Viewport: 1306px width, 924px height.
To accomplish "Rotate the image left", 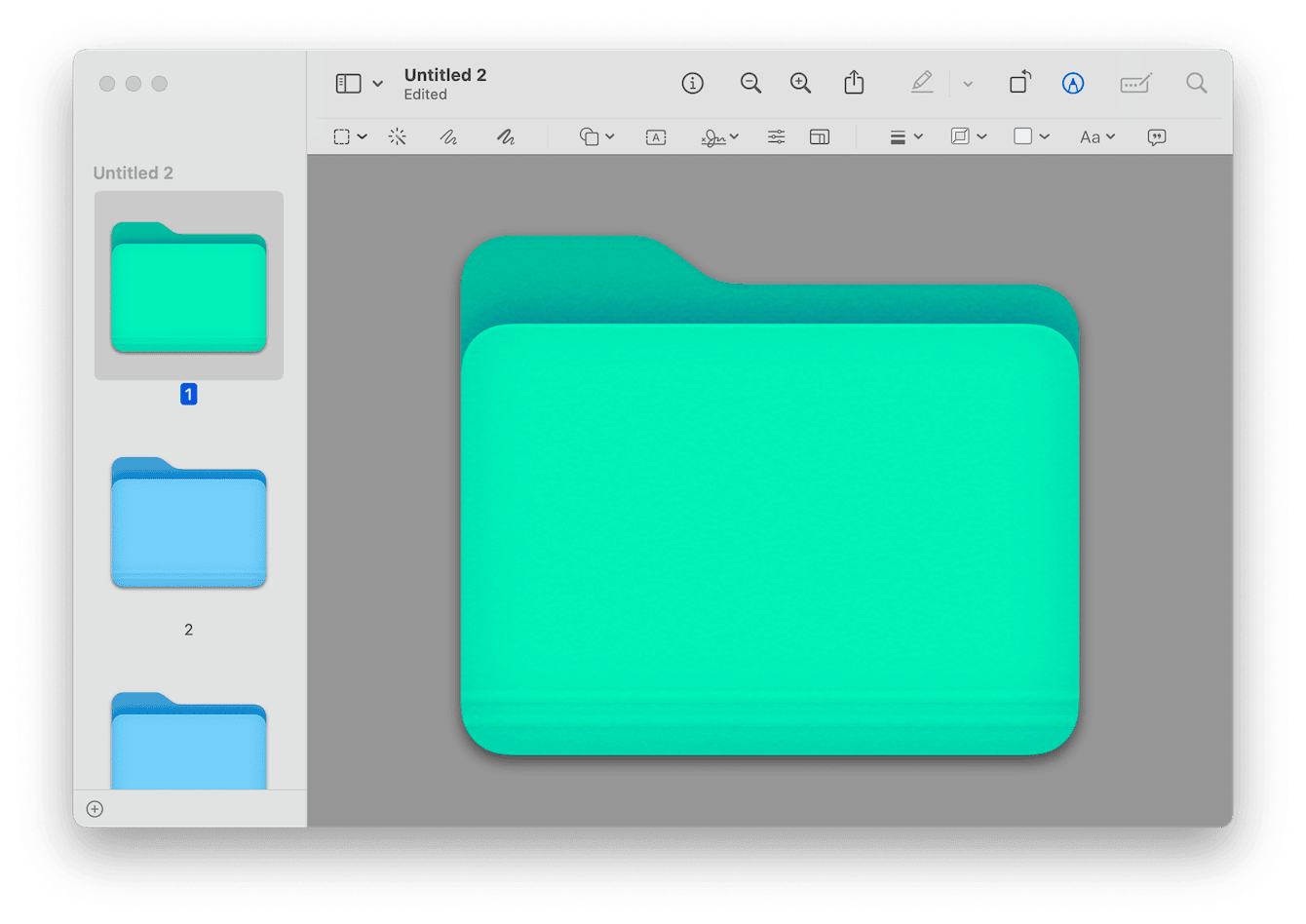I will click(x=1019, y=83).
